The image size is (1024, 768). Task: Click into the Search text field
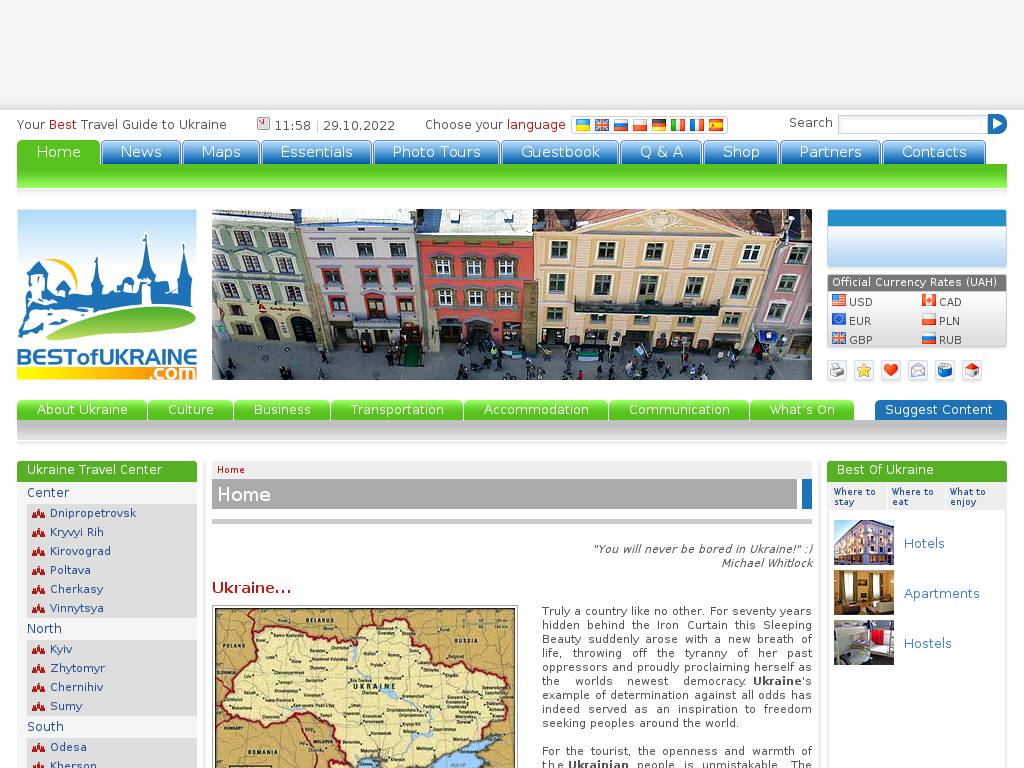pyautogui.click(x=912, y=124)
